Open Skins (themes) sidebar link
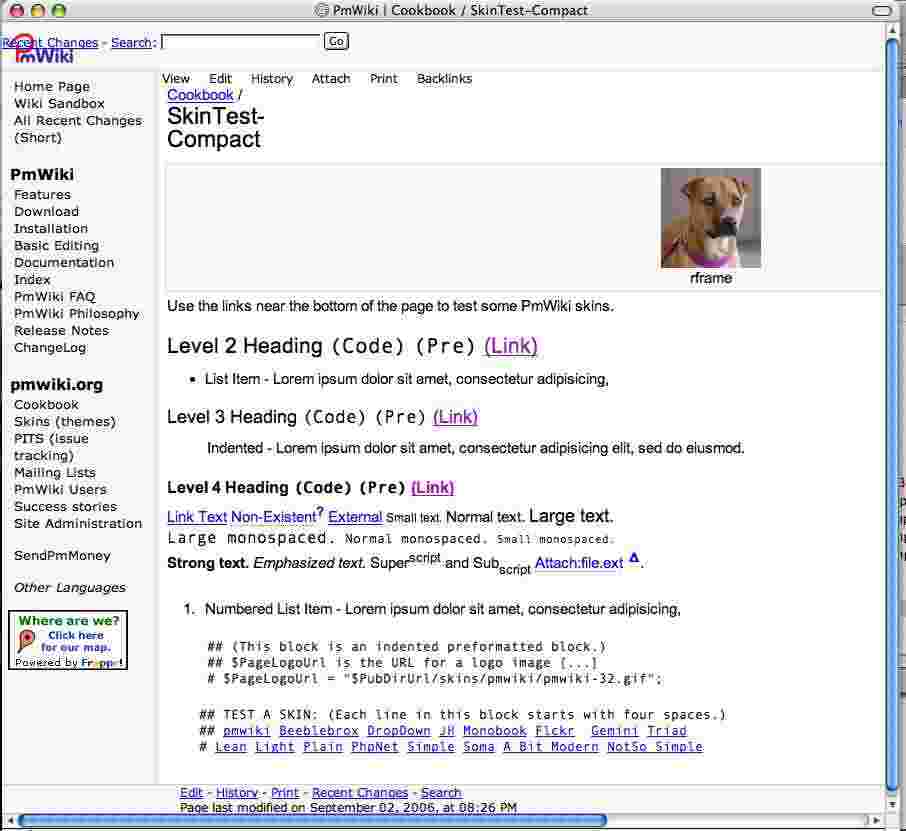Screen dimensions: 906x831 (x=65, y=422)
